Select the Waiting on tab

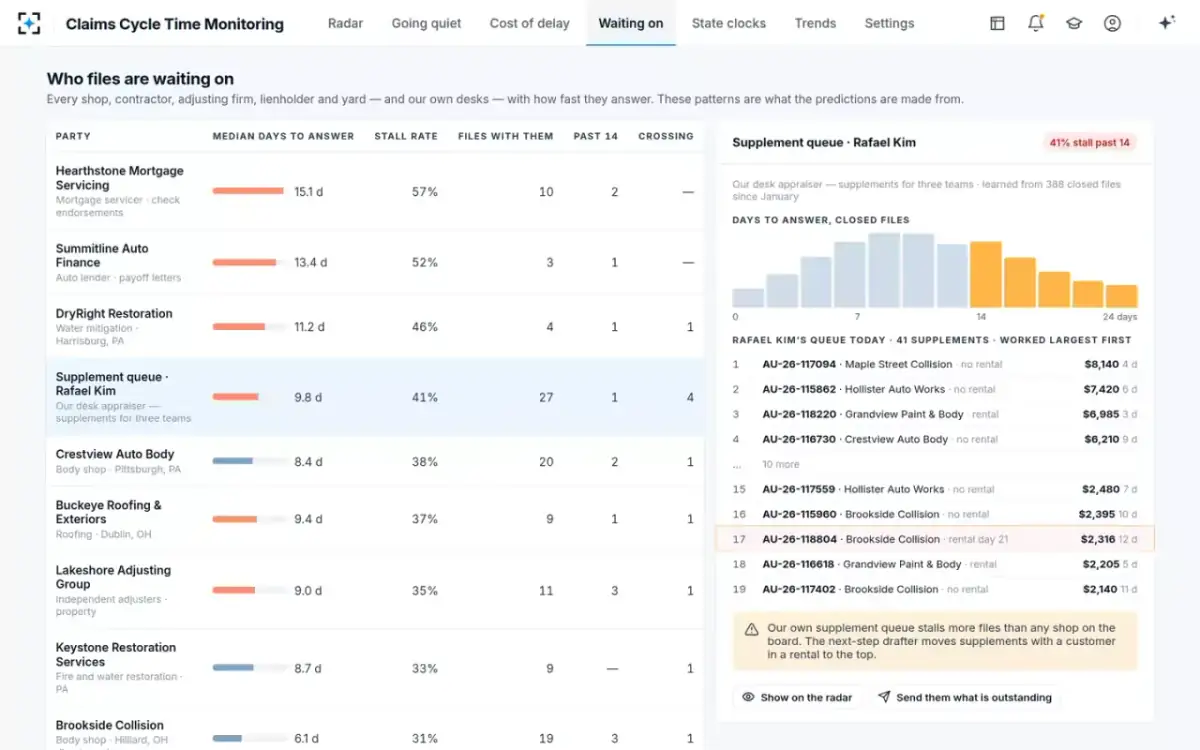click(x=631, y=23)
